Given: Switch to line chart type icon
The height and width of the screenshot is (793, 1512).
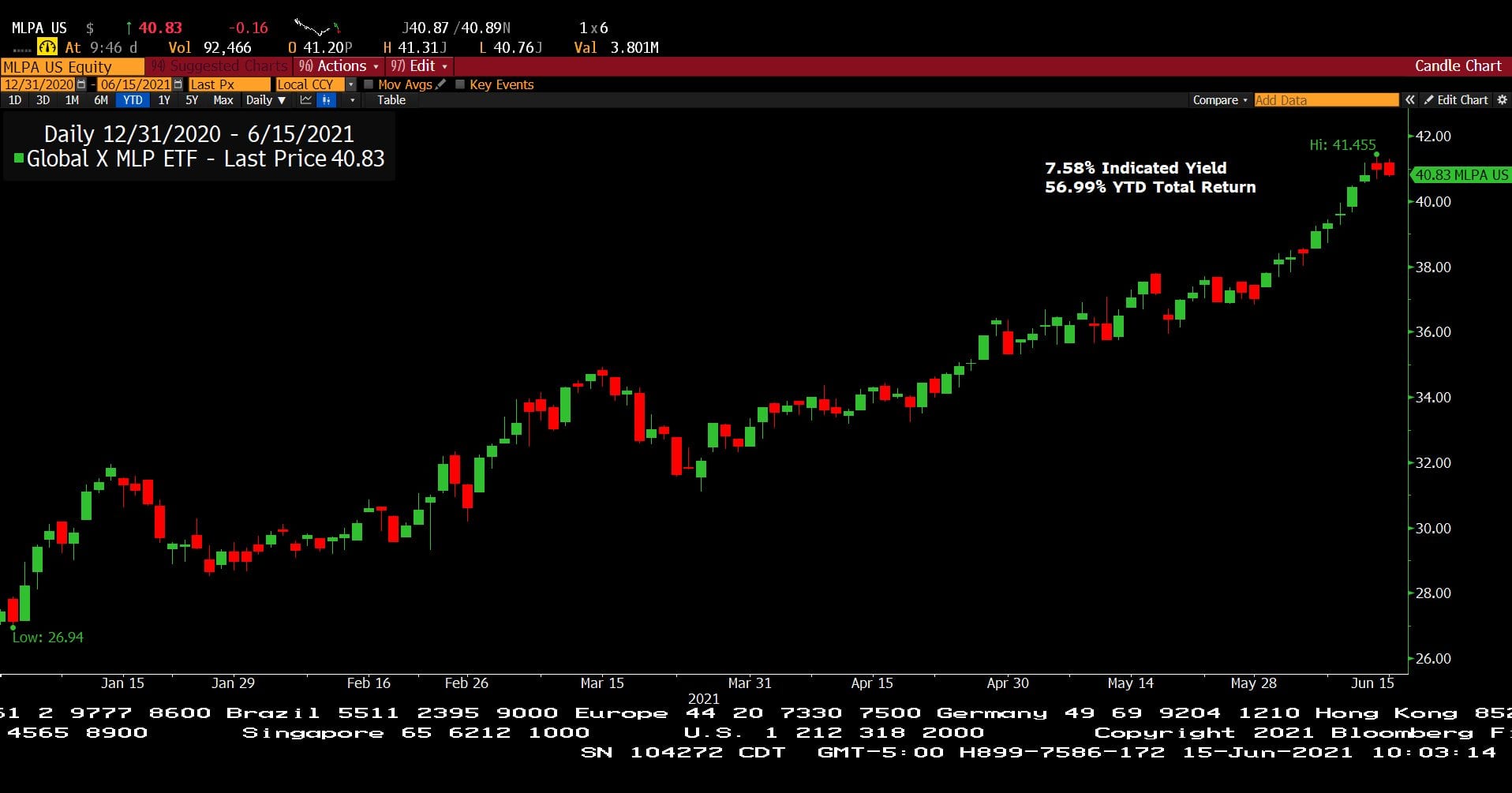Looking at the screenshot, I should tap(306, 100).
